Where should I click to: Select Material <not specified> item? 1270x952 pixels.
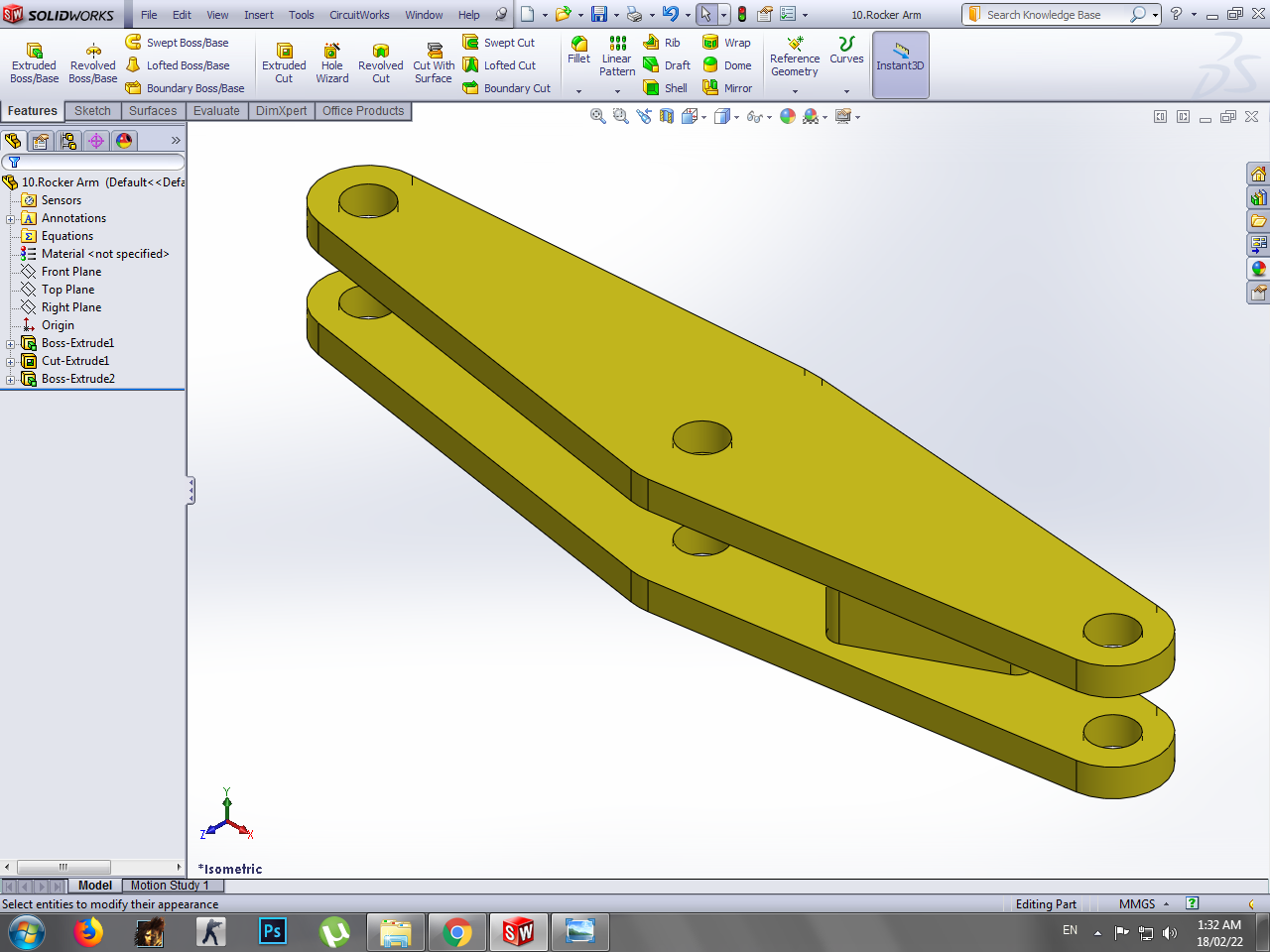(105, 254)
